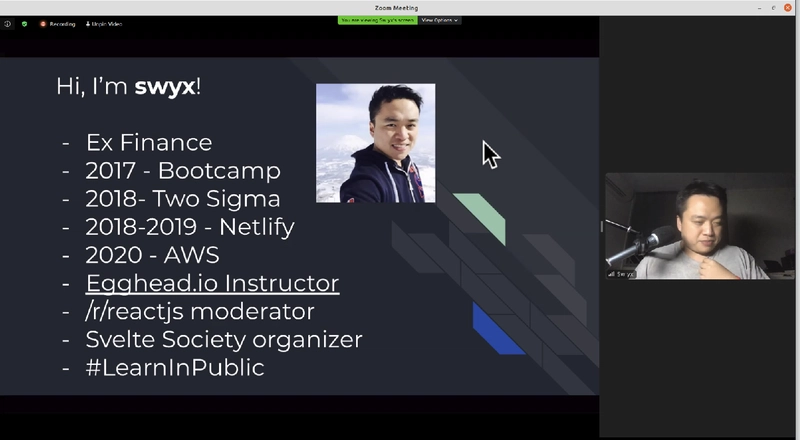Click the green encryption shield icon

click(x=24, y=23)
